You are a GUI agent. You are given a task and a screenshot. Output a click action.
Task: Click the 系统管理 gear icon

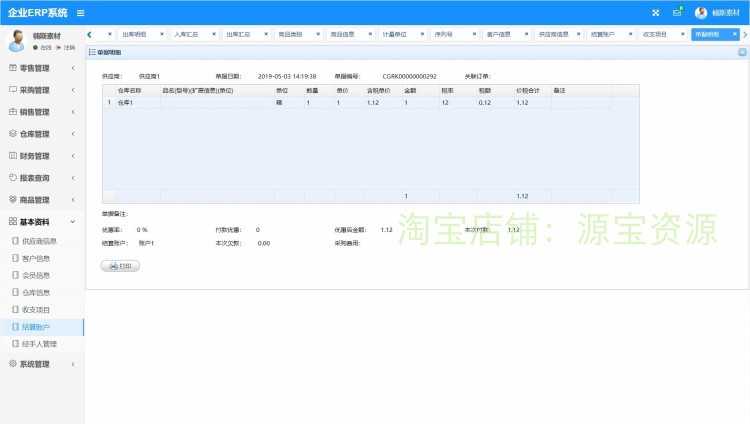click(x=13, y=364)
